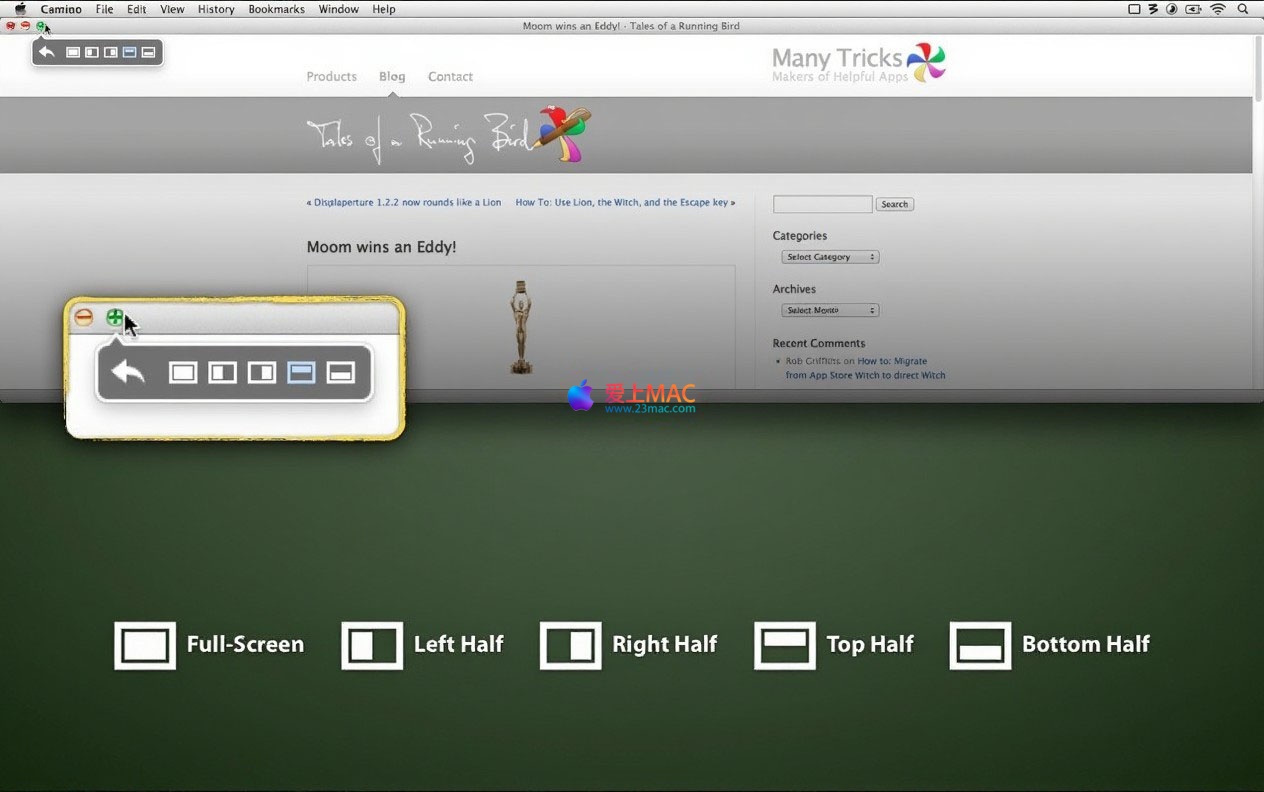Screen dimensions: 1264x792
Task: Open the Bookmarks menu
Action: tap(276, 9)
